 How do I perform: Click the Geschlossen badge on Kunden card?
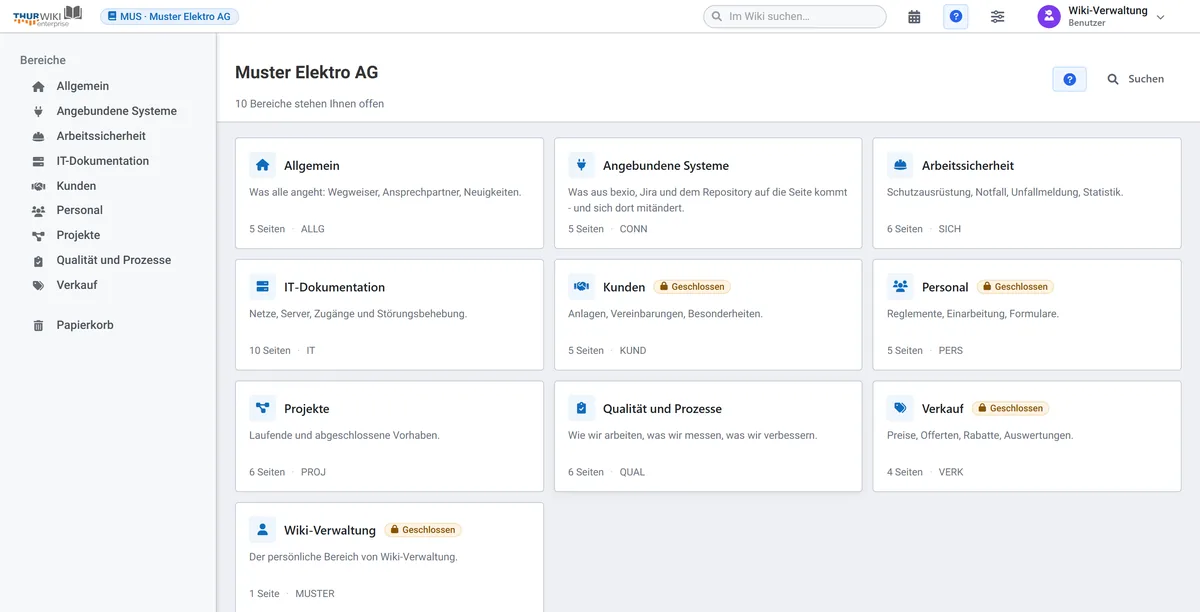click(x=692, y=287)
